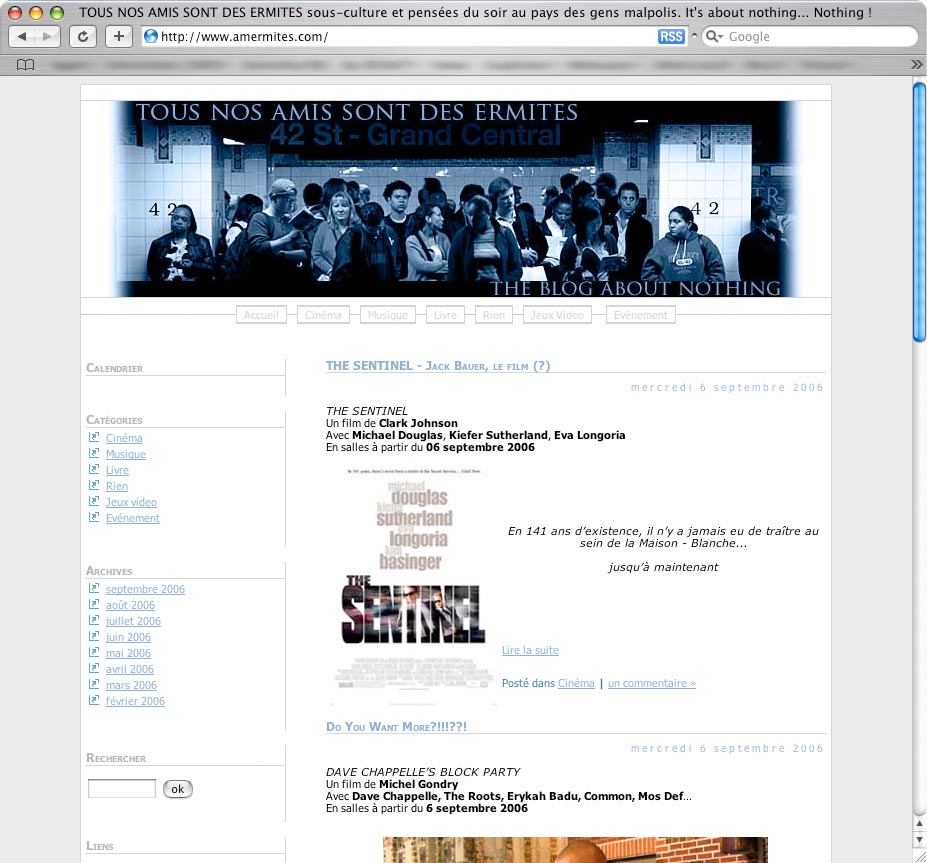
Task: Open the un commentaire » link
Action: point(652,683)
